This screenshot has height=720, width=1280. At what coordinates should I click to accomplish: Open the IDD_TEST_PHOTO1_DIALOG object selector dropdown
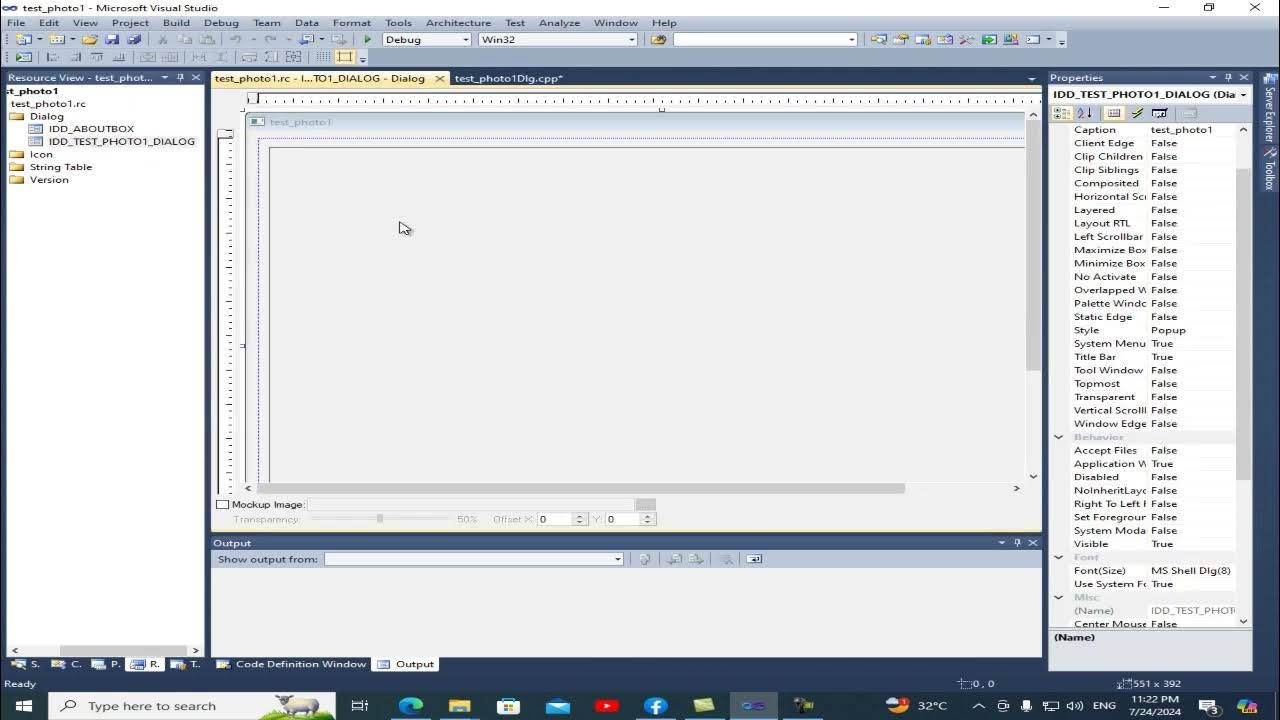click(x=1243, y=94)
